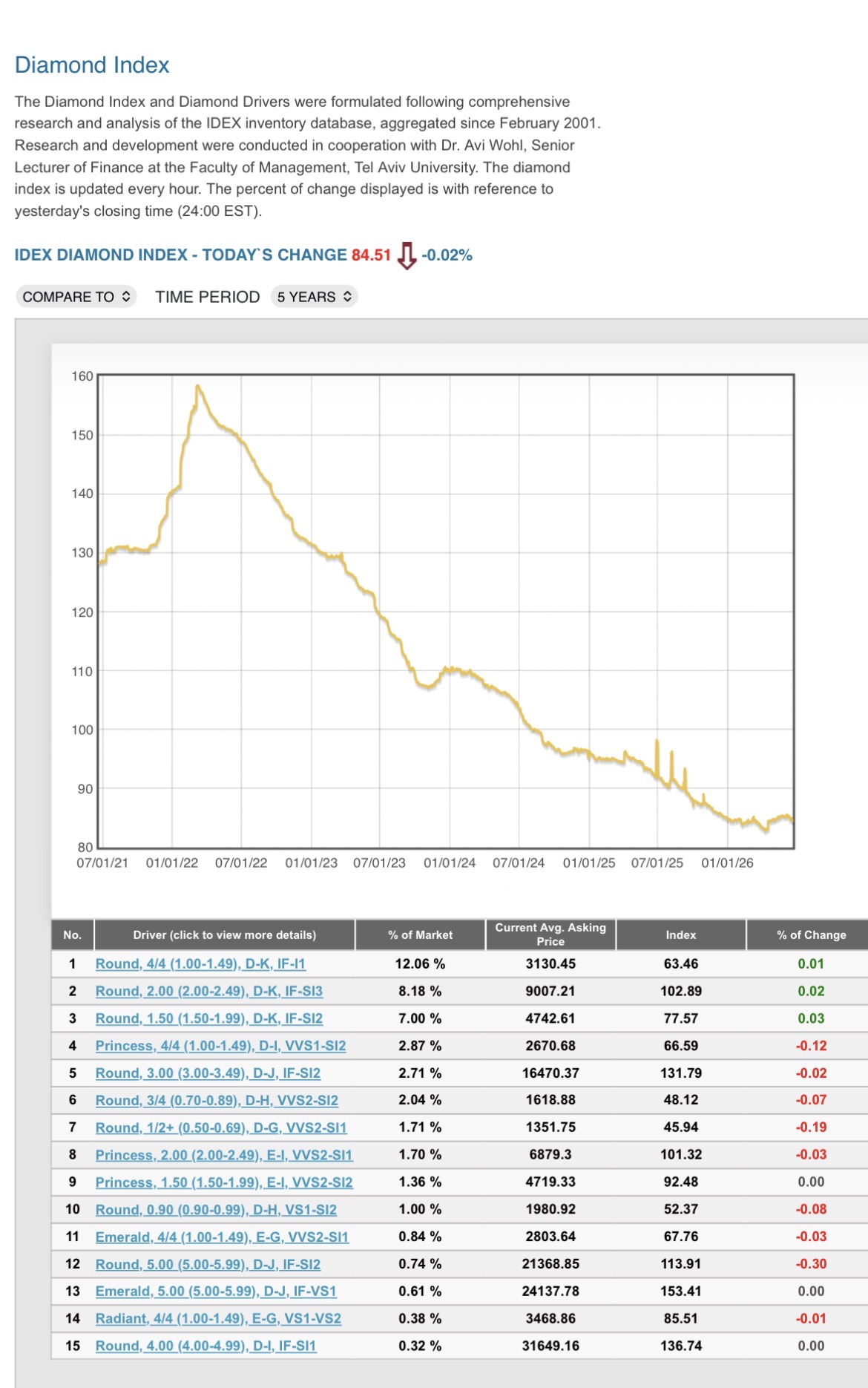Open Radiant, 4/4 (1.00-1.49) driver link

218,1319
